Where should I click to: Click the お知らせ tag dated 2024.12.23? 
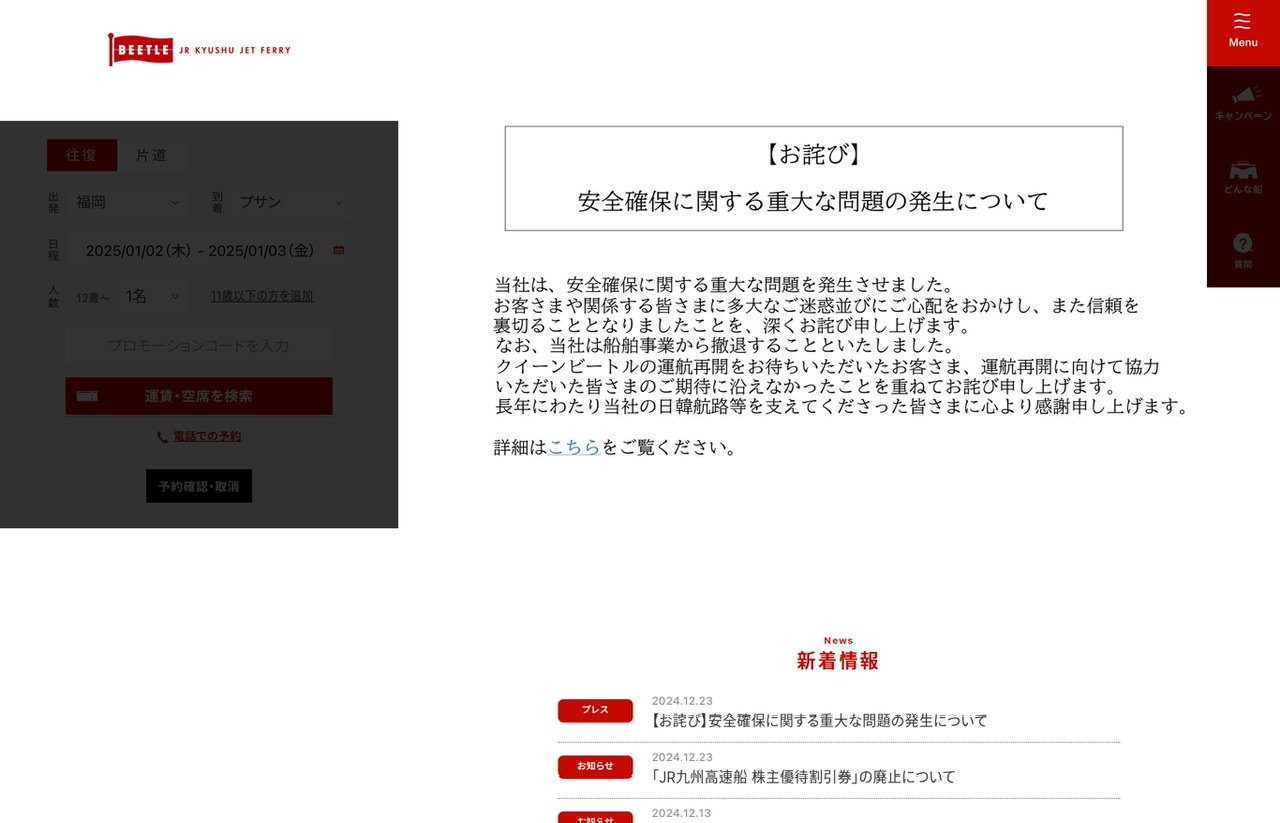tap(595, 766)
